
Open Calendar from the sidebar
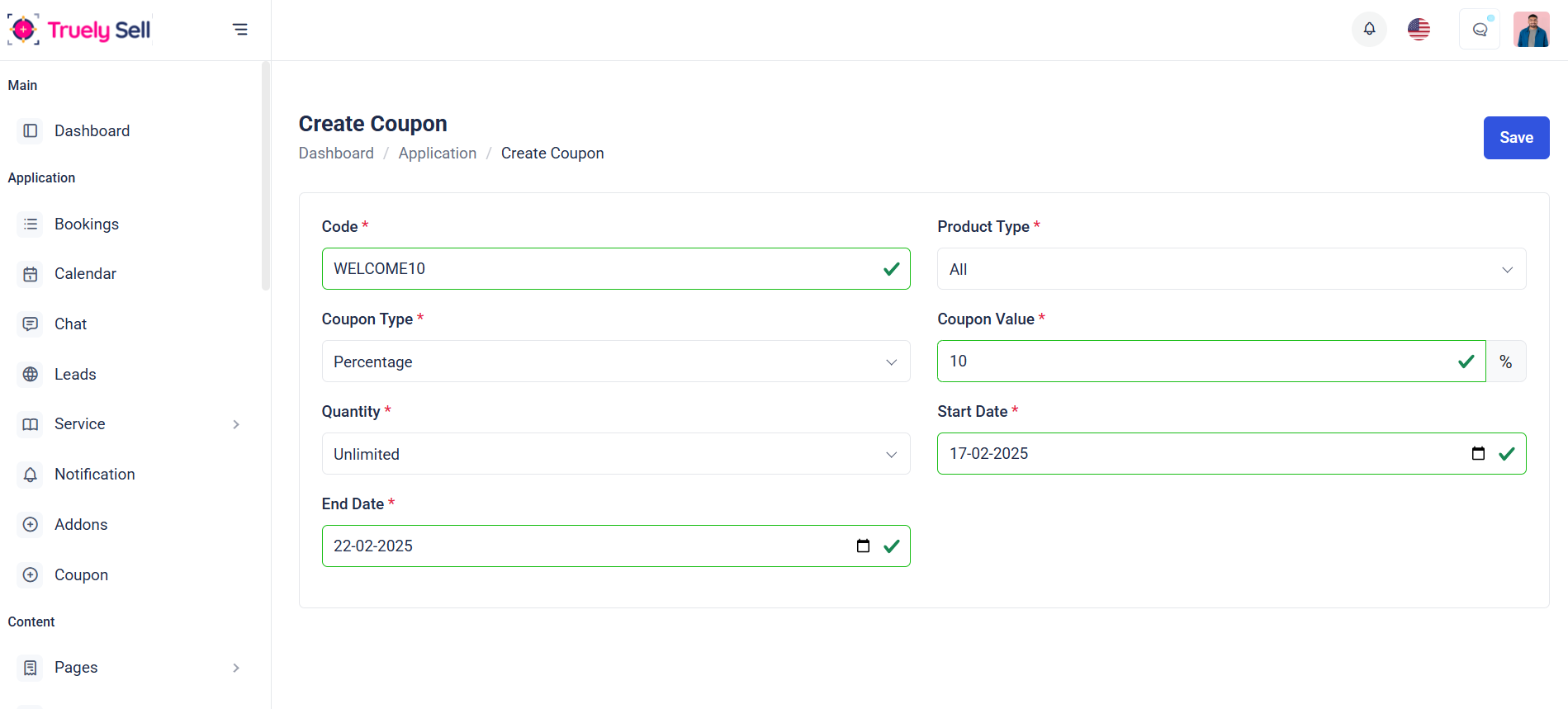[x=85, y=274]
